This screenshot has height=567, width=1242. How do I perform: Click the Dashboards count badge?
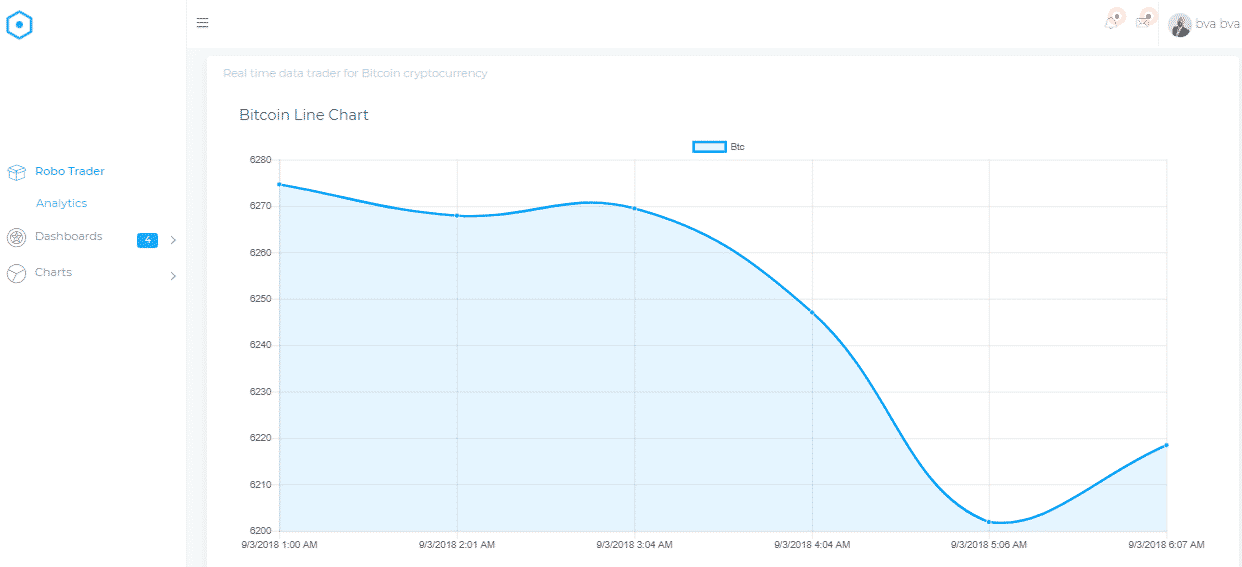pyautogui.click(x=147, y=240)
